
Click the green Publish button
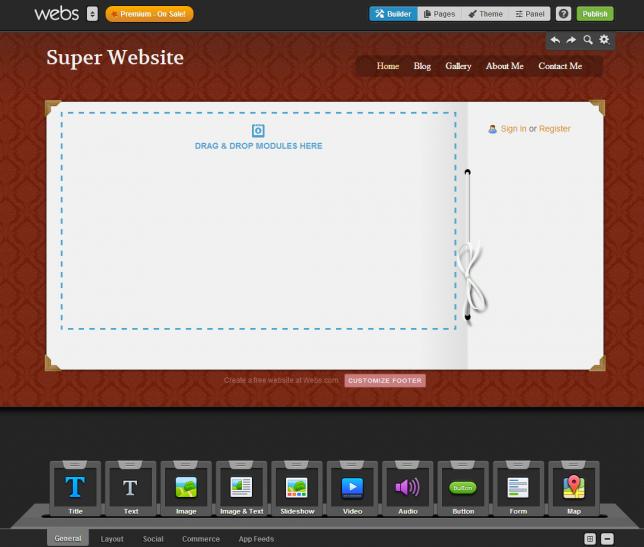pyautogui.click(x=595, y=14)
